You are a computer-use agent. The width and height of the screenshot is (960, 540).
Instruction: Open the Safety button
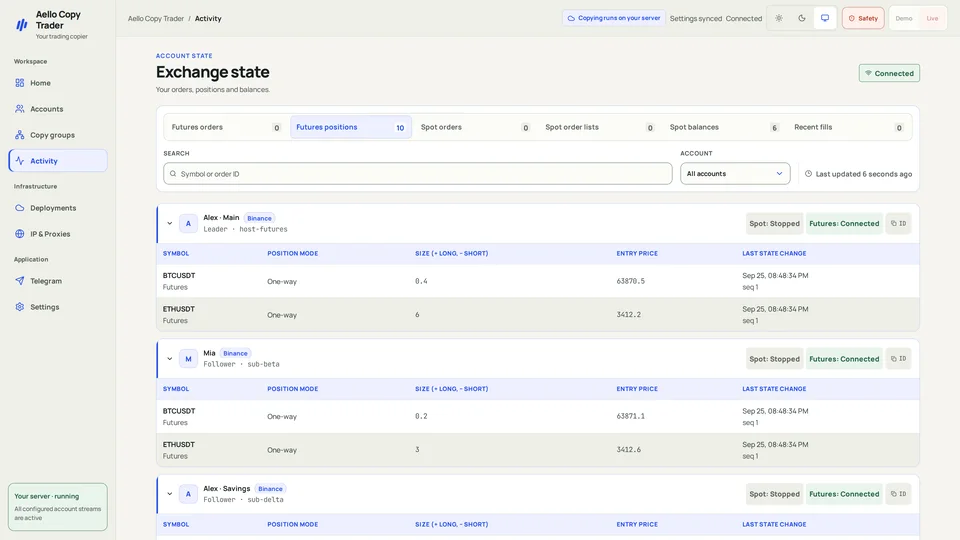tap(863, 18)
